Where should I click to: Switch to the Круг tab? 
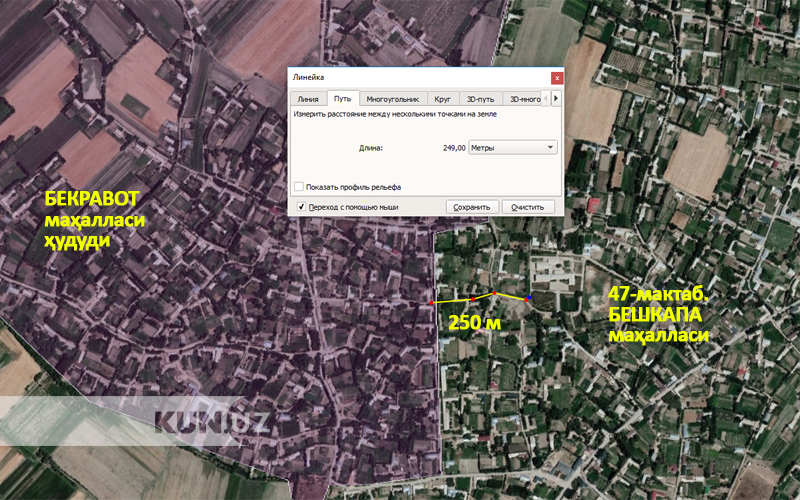pos(441,99)
